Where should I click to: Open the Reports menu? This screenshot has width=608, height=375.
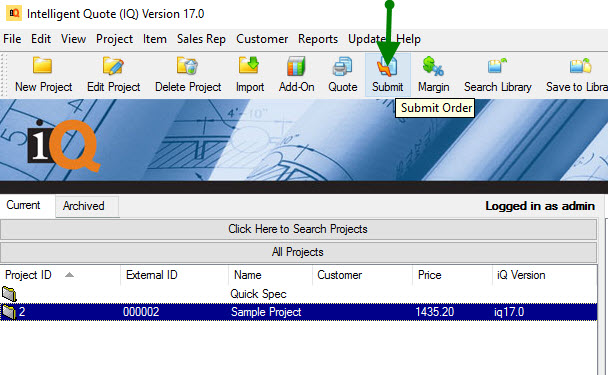[x=318, y=39]
